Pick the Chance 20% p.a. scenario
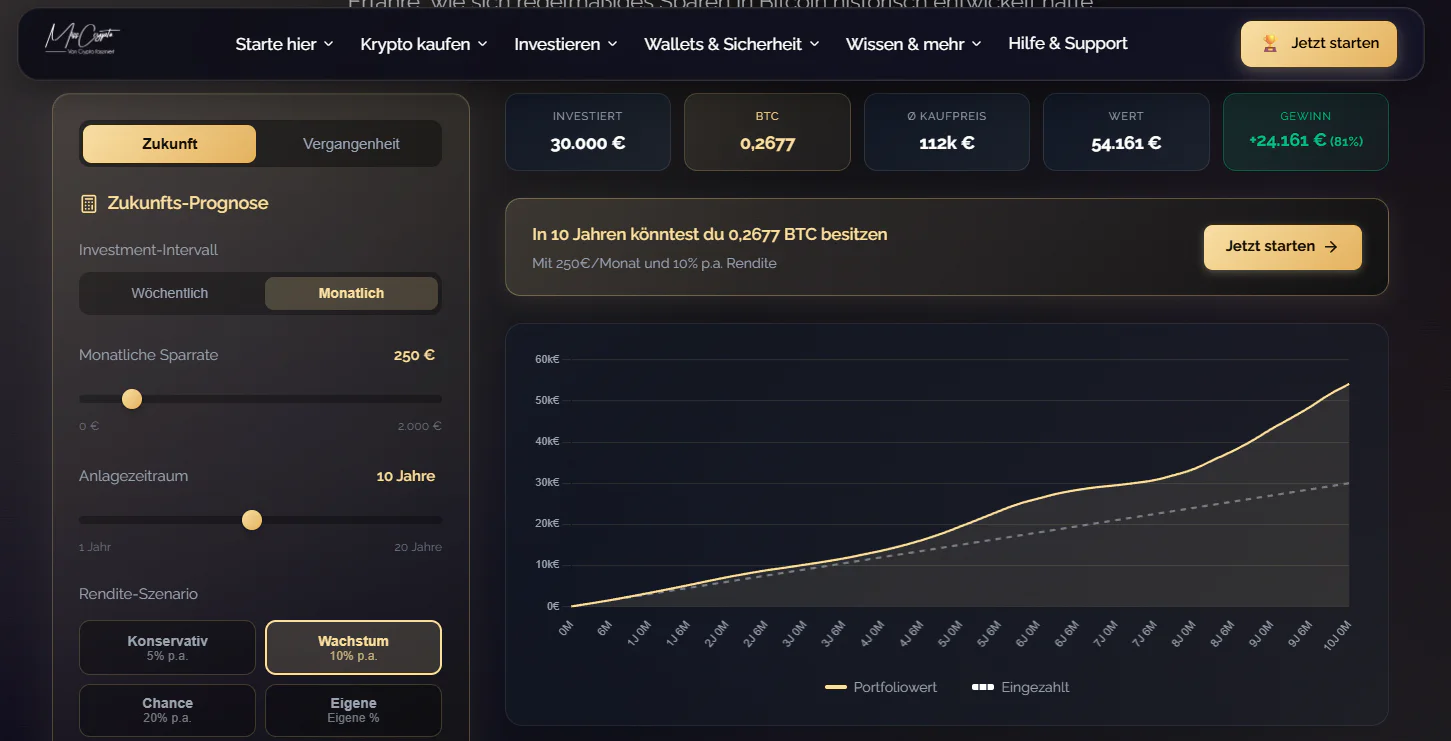 click(x=168, y=710)
